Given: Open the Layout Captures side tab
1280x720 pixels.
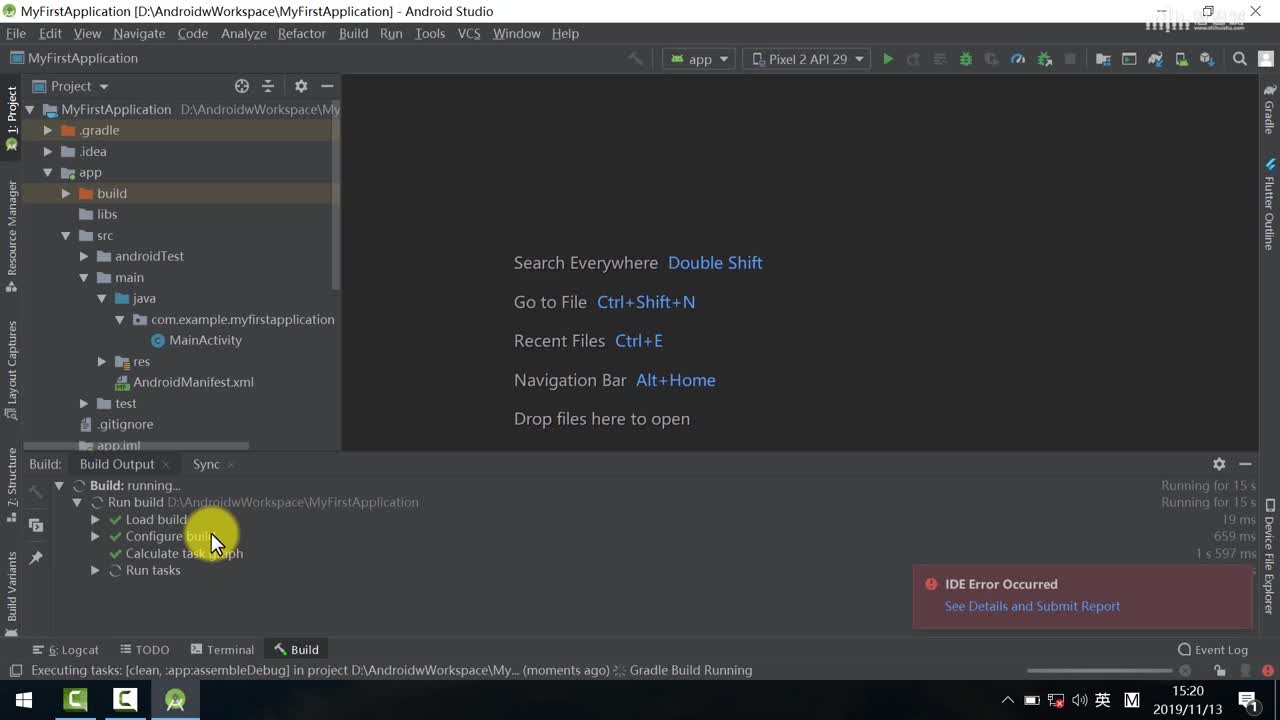Looking at the screenshot, I should click(x=12, y=370).
